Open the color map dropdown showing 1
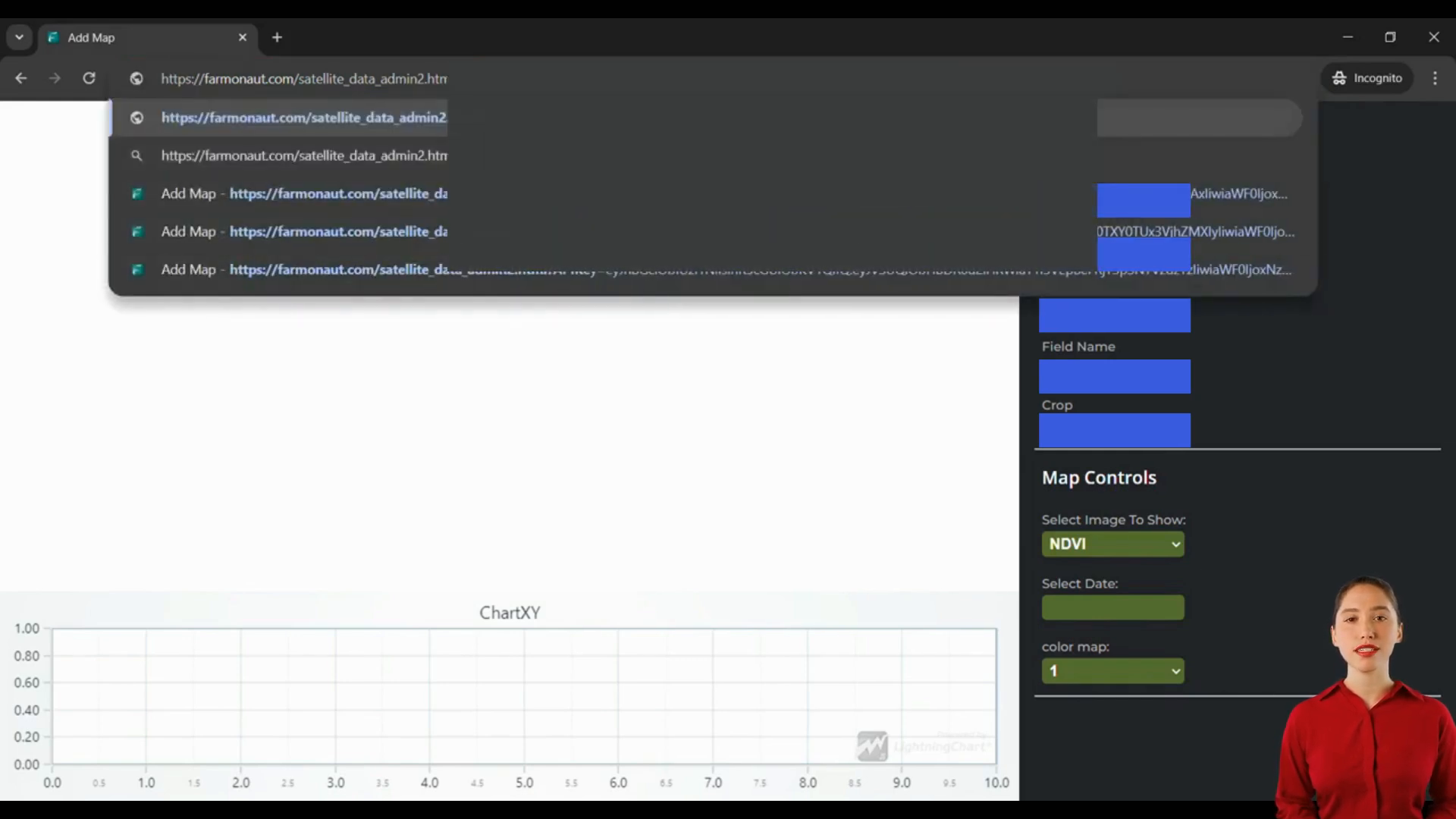Viewport: 1456px width, 819px height. point(1112,671)
